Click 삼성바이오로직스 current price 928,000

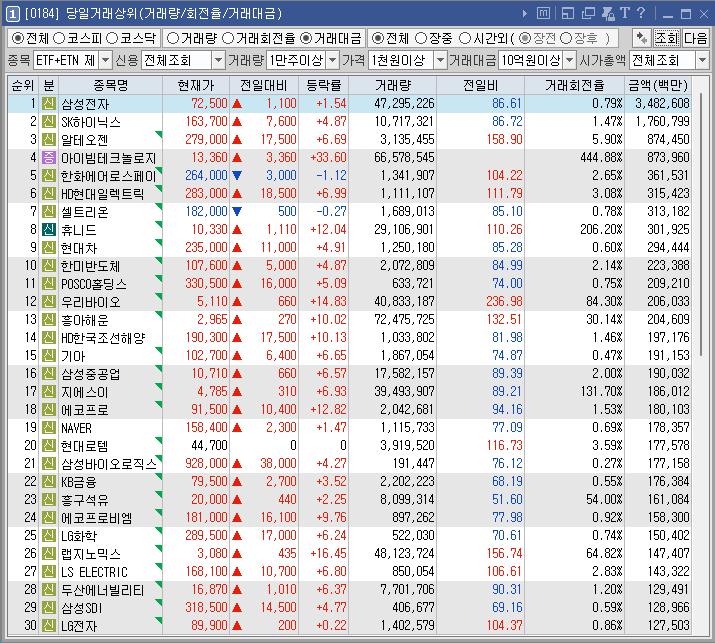(206, 463)
